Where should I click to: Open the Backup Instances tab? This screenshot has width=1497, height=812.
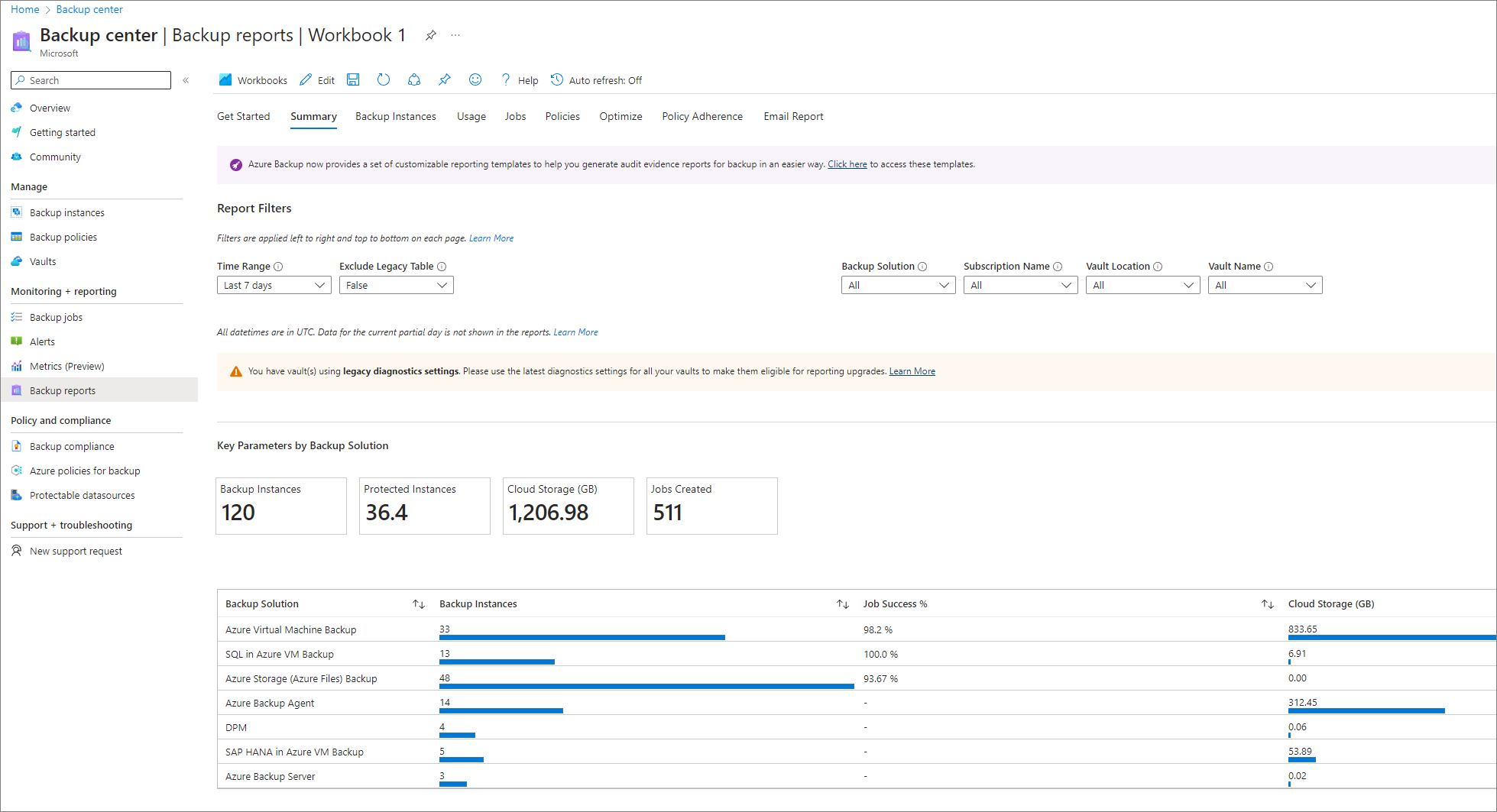[395, 116]
